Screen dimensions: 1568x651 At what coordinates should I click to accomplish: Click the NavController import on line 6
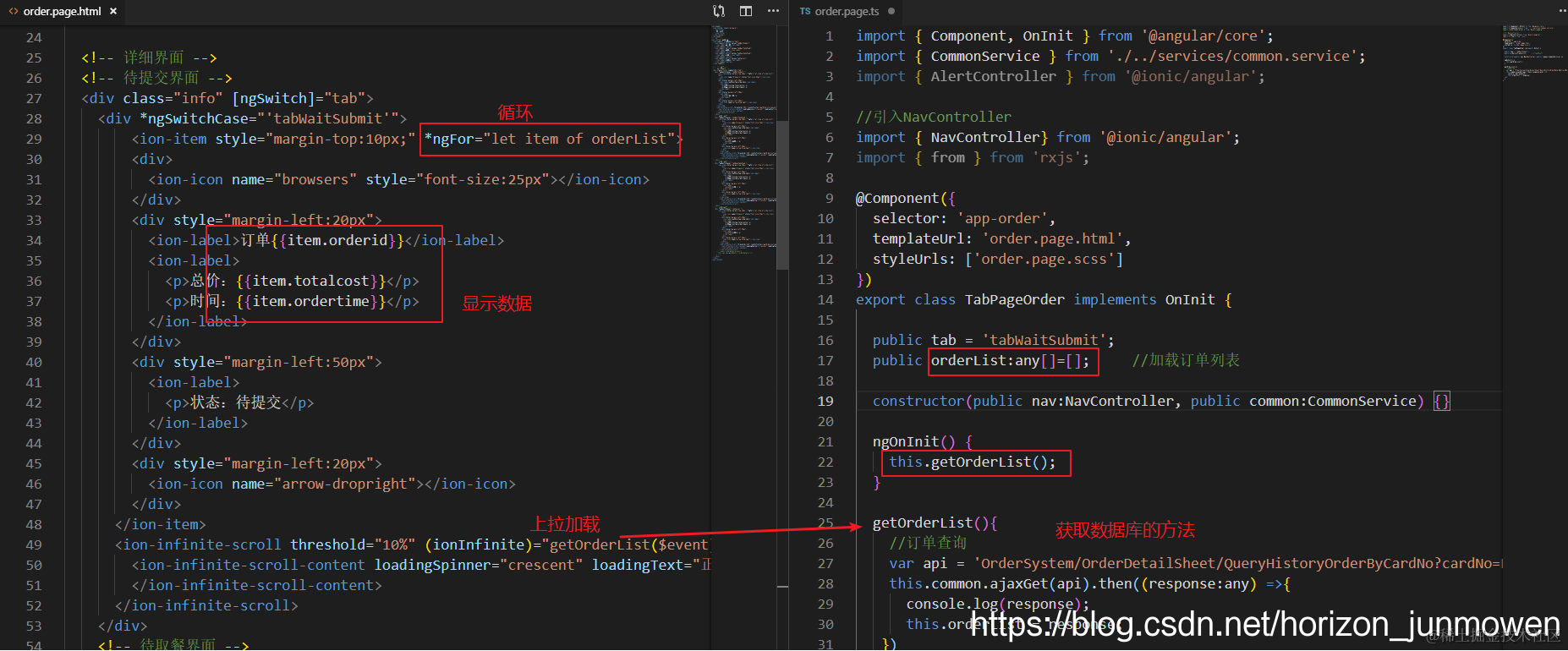[x=1048, y=137]
